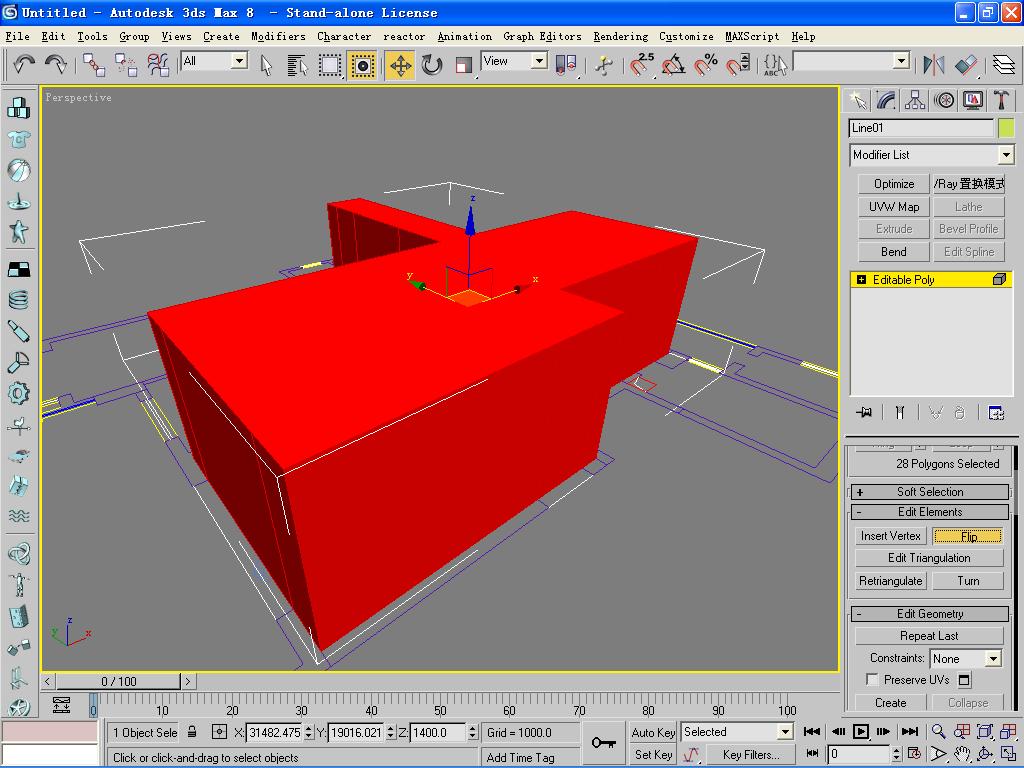Click the 0 / 100 time slider
Screen dimensions: 1024x768
pyautogui.click(x=118, y=681)
